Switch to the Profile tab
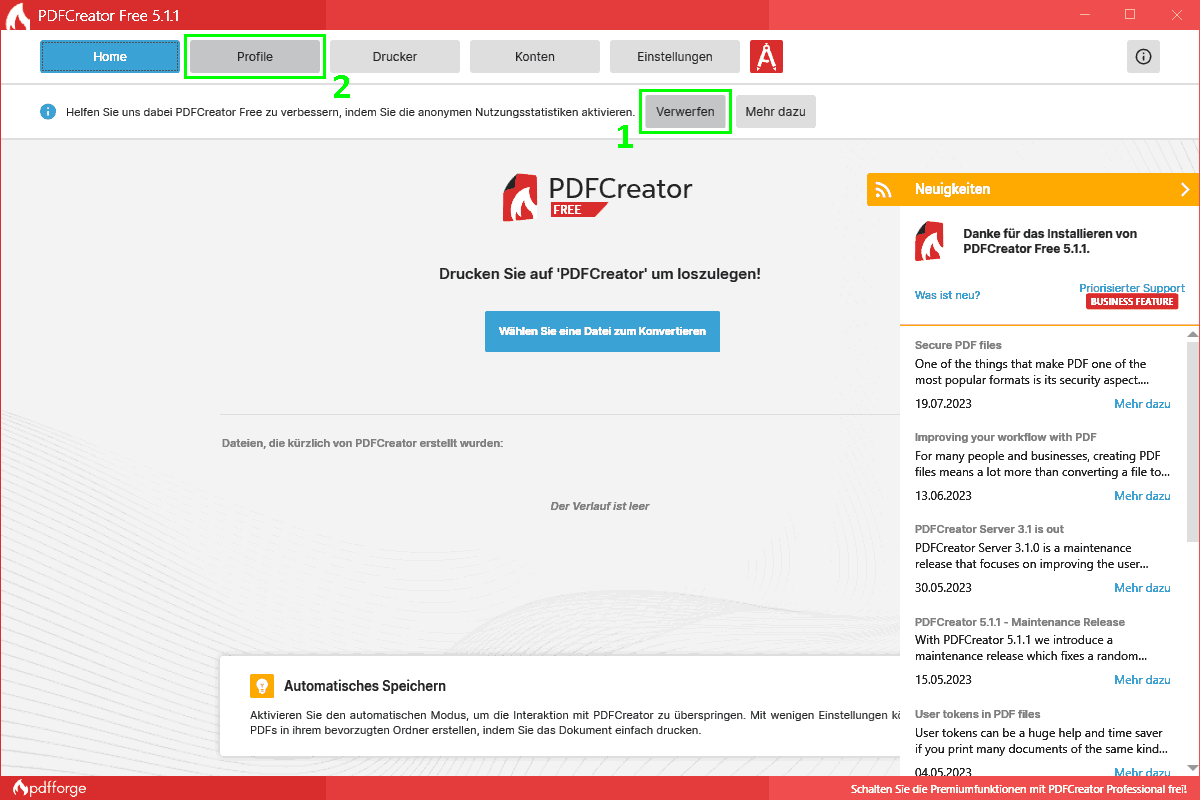The height and width of the screenshot is (800, 1200). 255,57
